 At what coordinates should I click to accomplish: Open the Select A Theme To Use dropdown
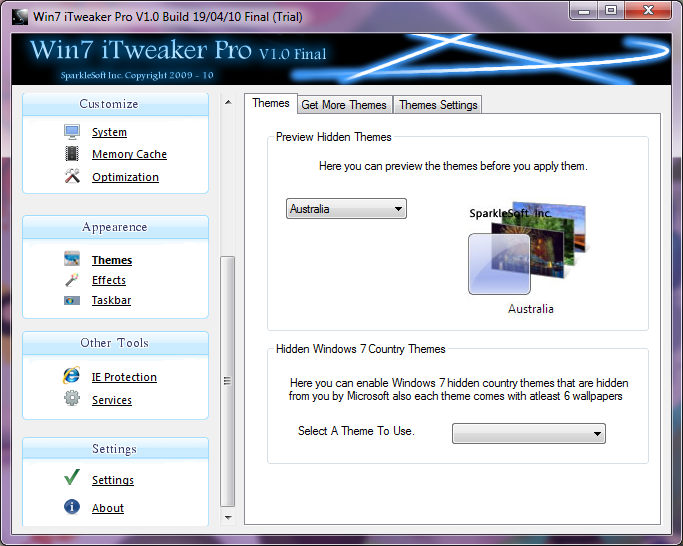coord(529,434)
